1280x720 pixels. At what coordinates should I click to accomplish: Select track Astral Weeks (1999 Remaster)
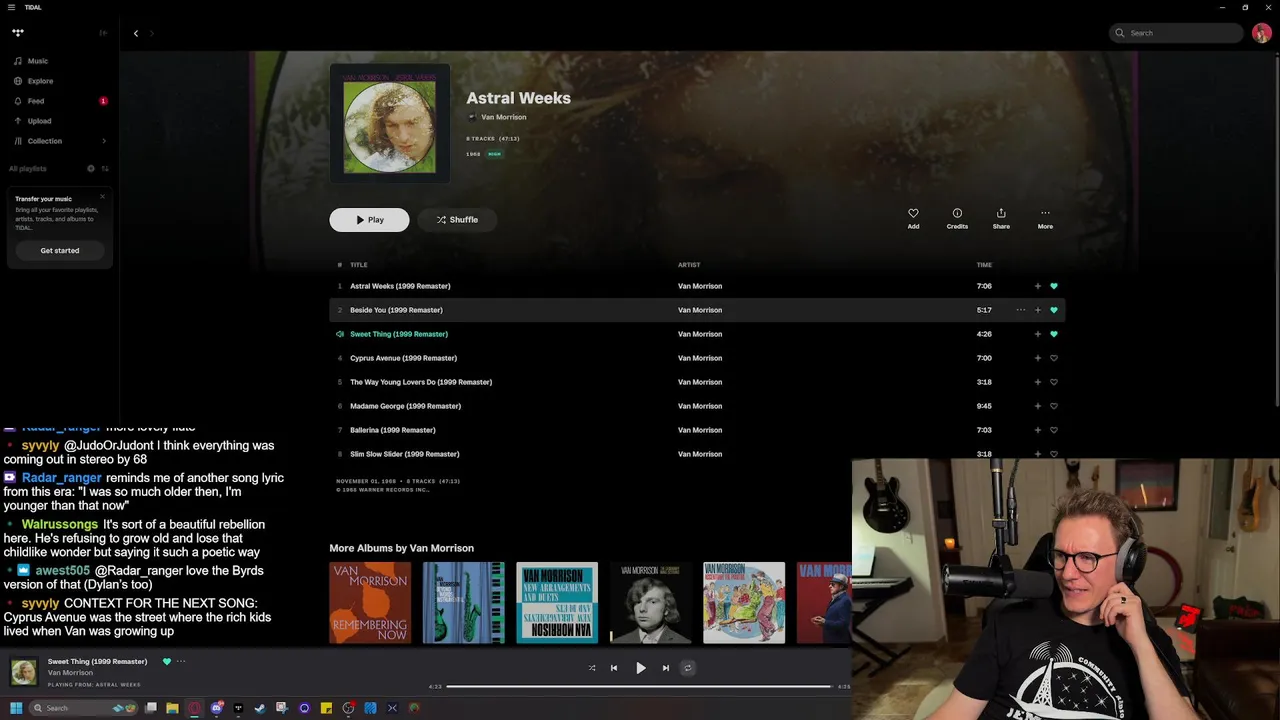[400, 286]
